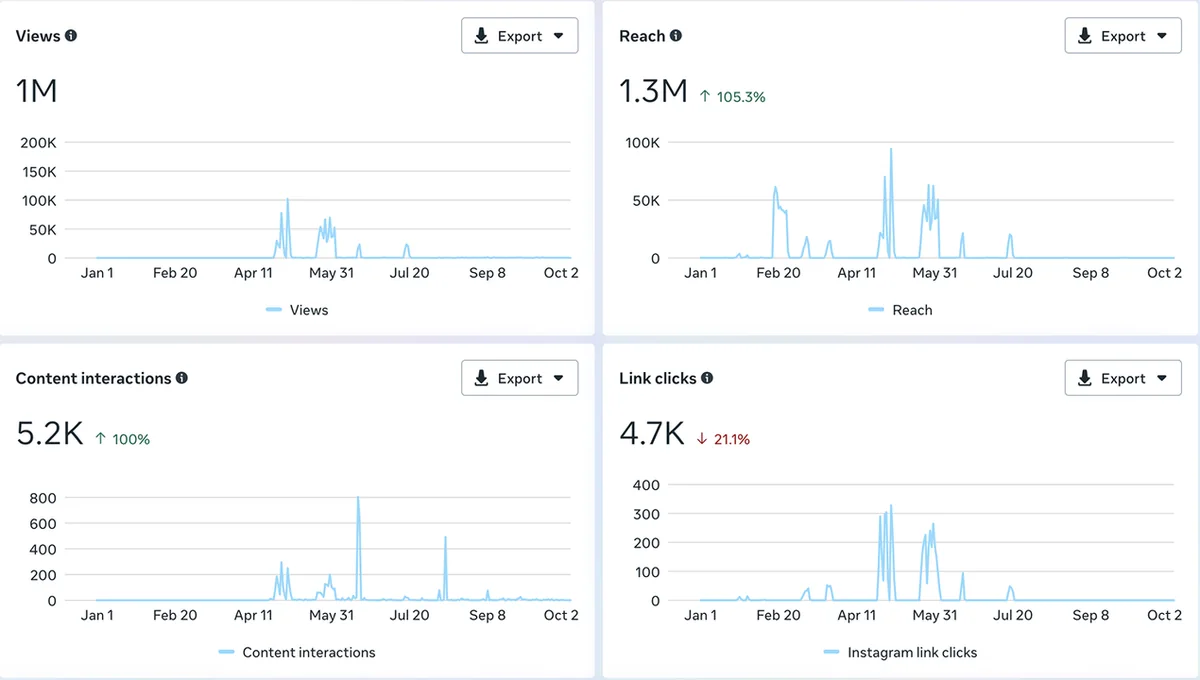Expand the Link clicks Export dropdown arrow
This screenshot has height=680, width=1200.
(x=1162, y=378)
